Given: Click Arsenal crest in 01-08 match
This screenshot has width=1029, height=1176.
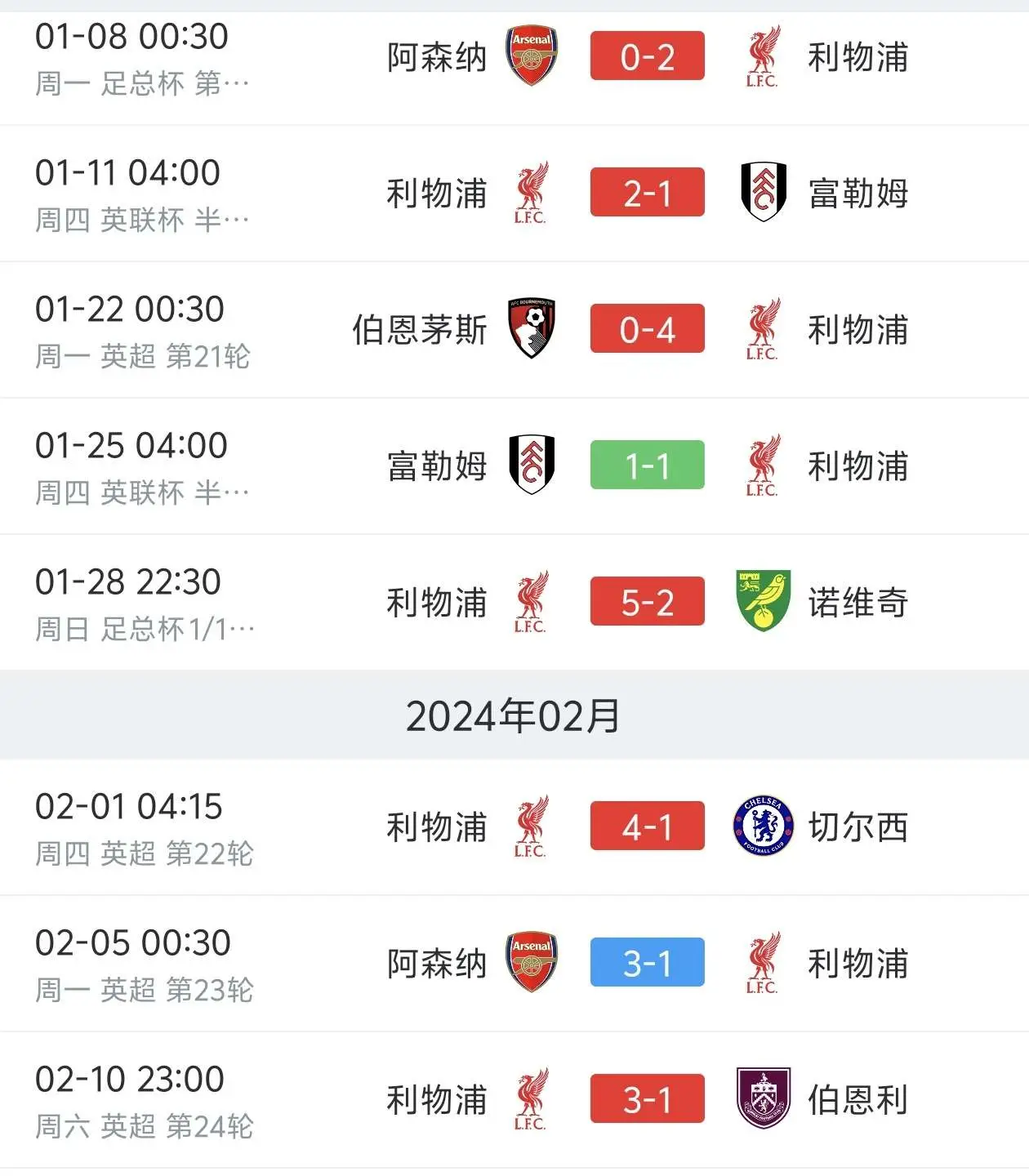Looking at the screenshot, I should 532,56.
